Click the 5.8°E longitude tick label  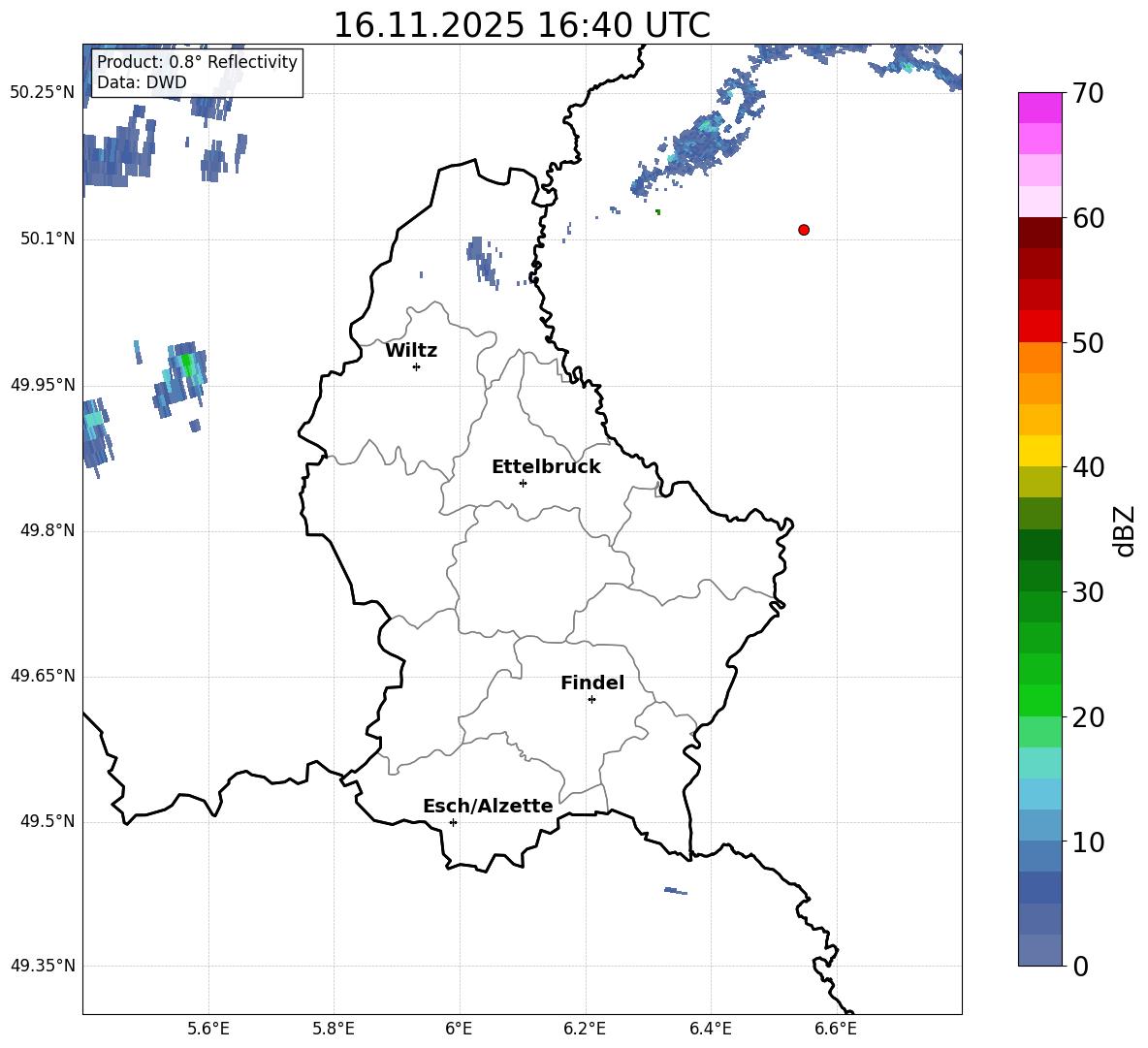[334, 1029]
